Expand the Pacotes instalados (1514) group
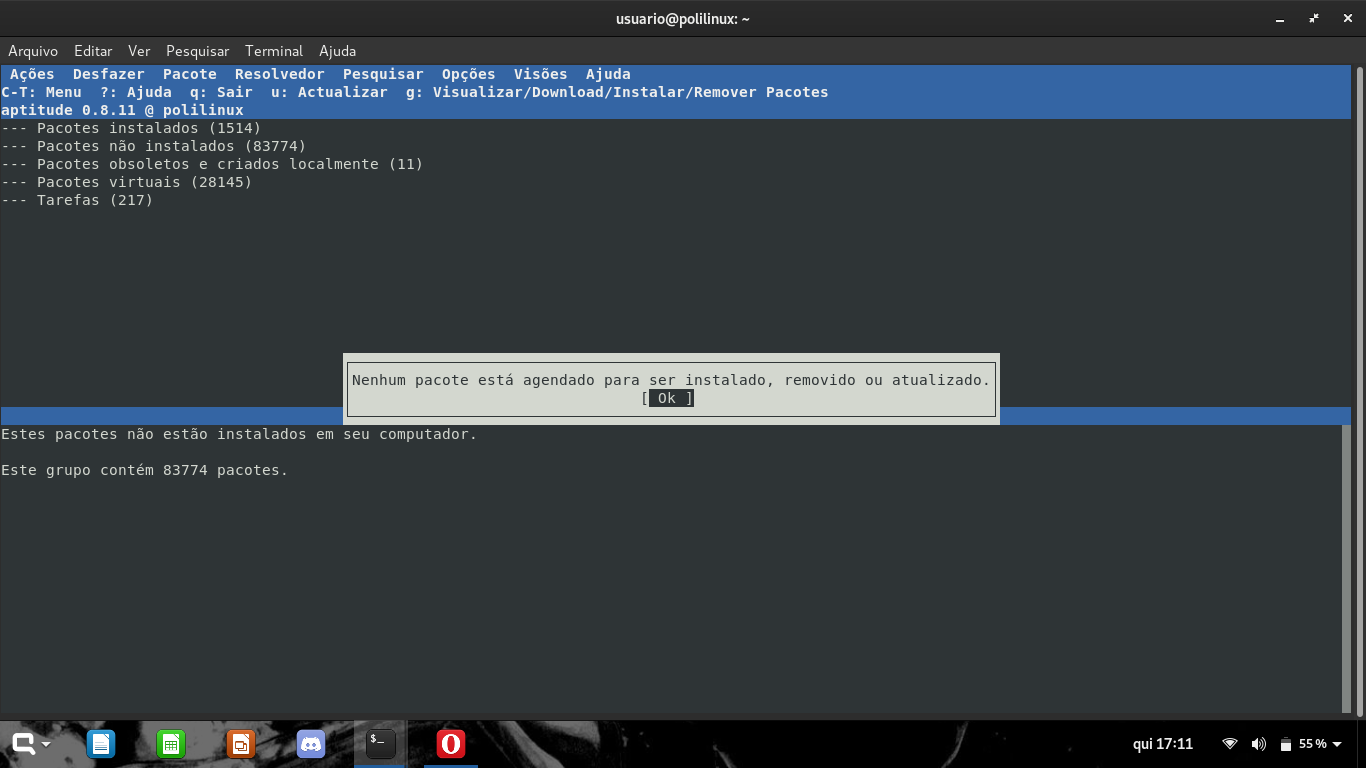The image size is (1366, 768). (131, 128)
